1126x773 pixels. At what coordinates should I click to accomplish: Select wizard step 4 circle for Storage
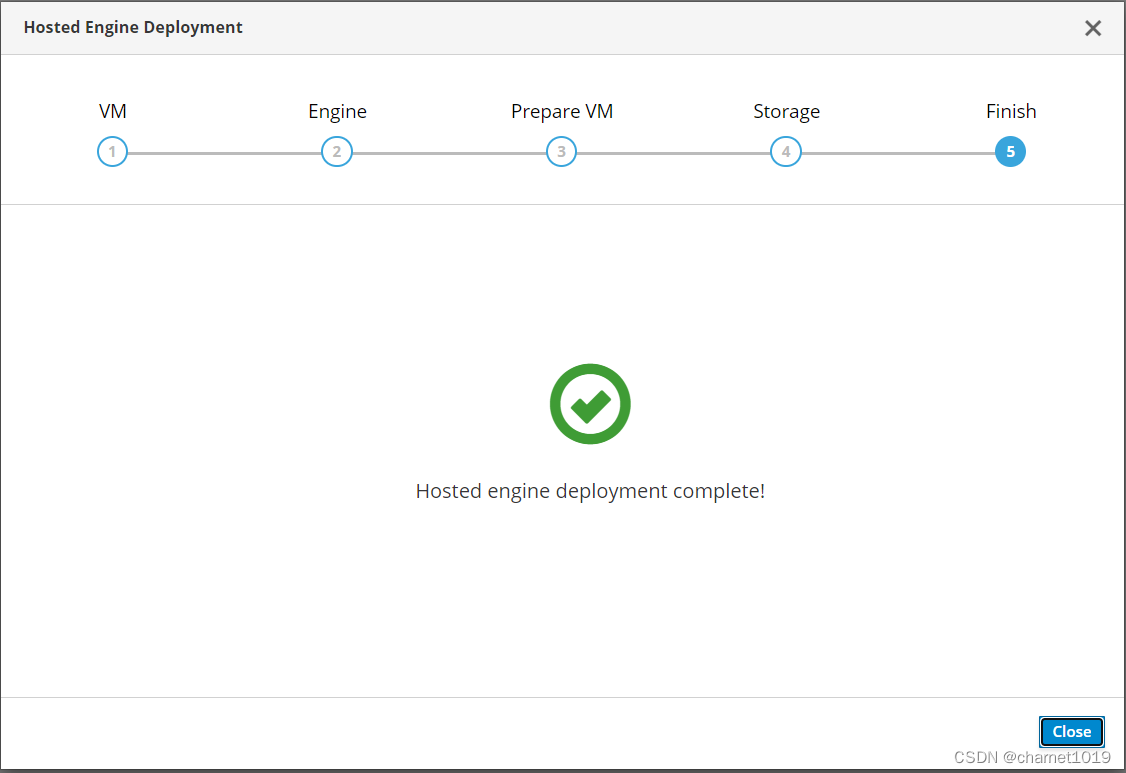pyautogui.click(x=786, y=152)
